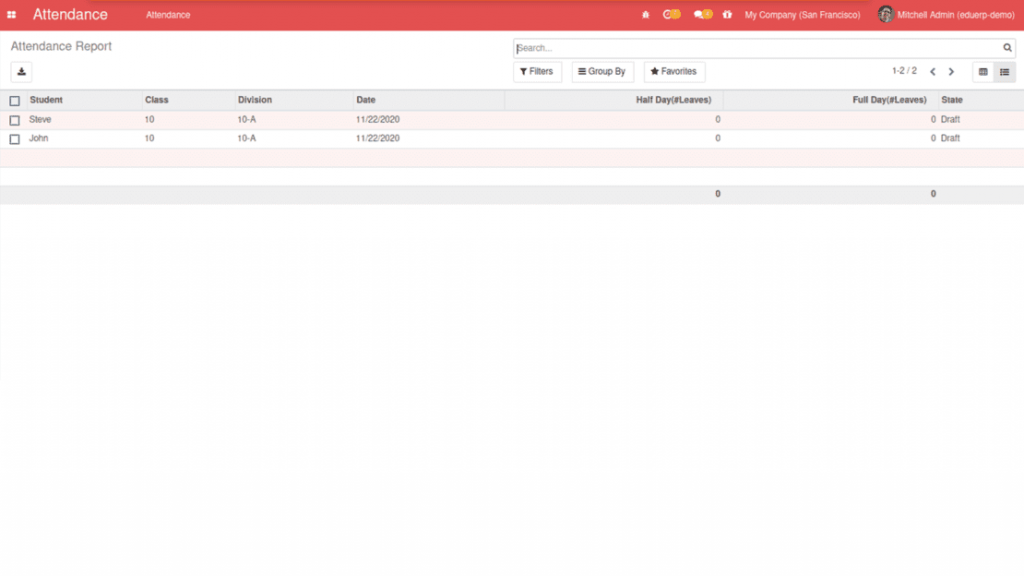
Task: Sort by State column header
Action: [952, 100]
